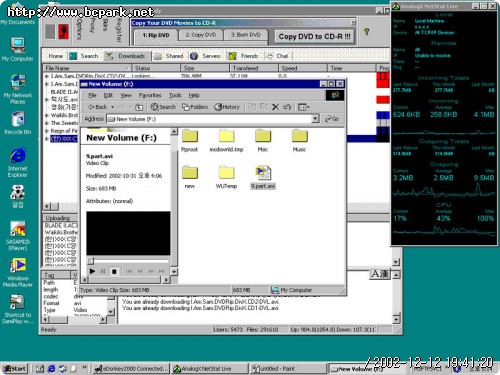Open Favorites menu in Explorer window
Viewport: 500px width, 375px height.
click(x=150, y=95)
